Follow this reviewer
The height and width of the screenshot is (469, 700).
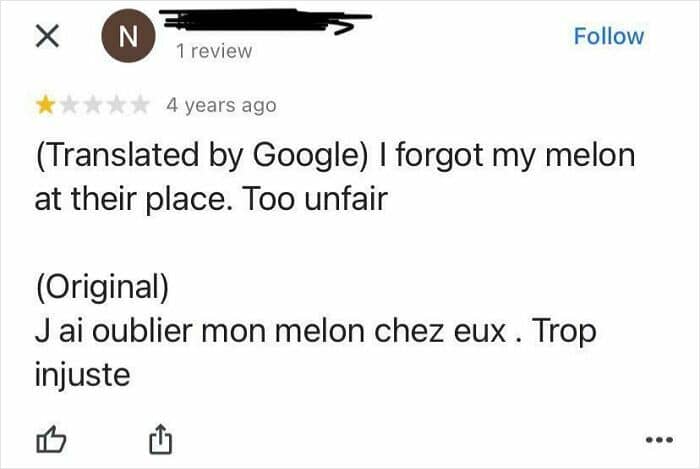[x=608, y=36]
